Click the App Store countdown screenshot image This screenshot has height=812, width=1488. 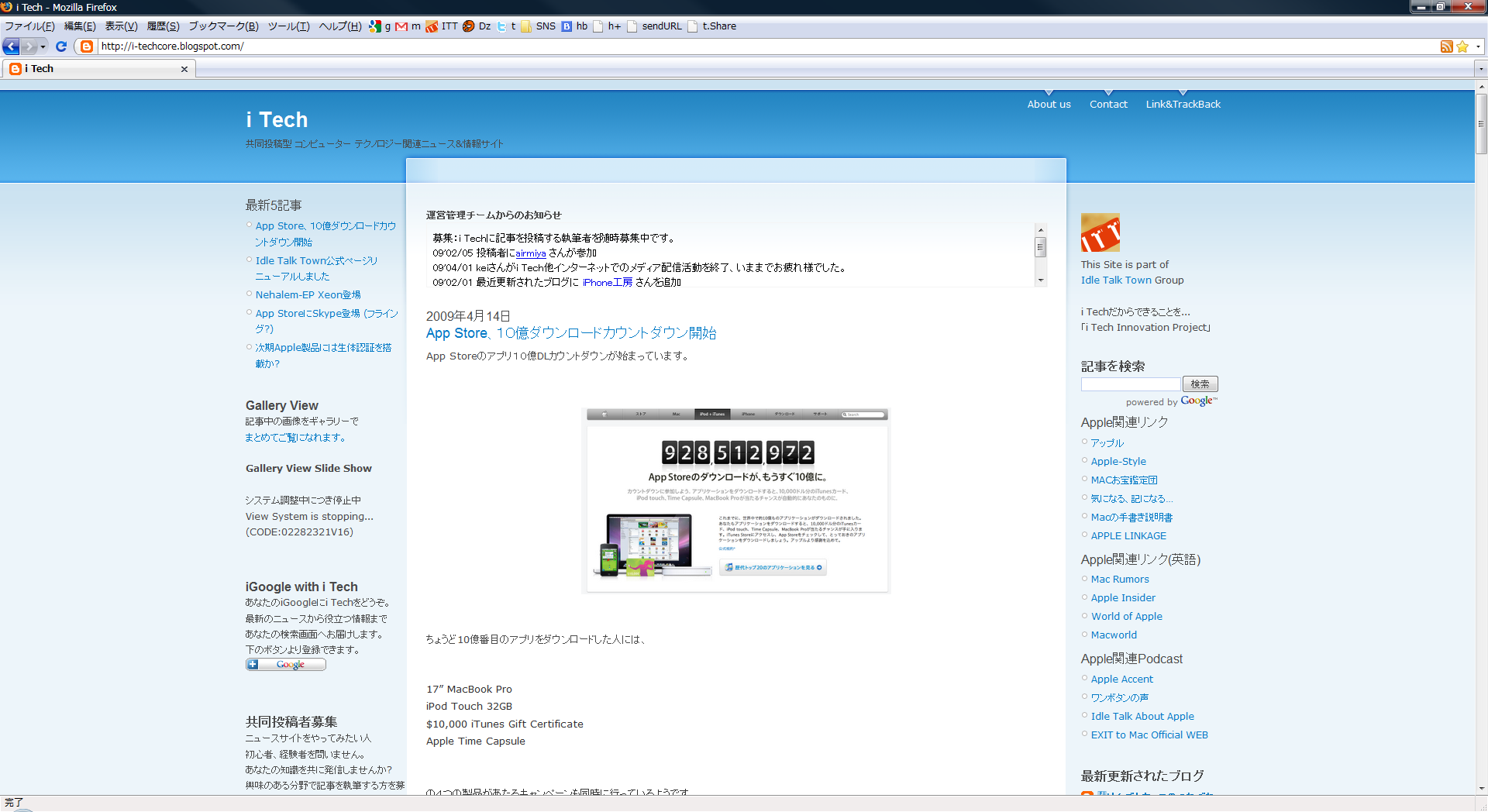736,501
